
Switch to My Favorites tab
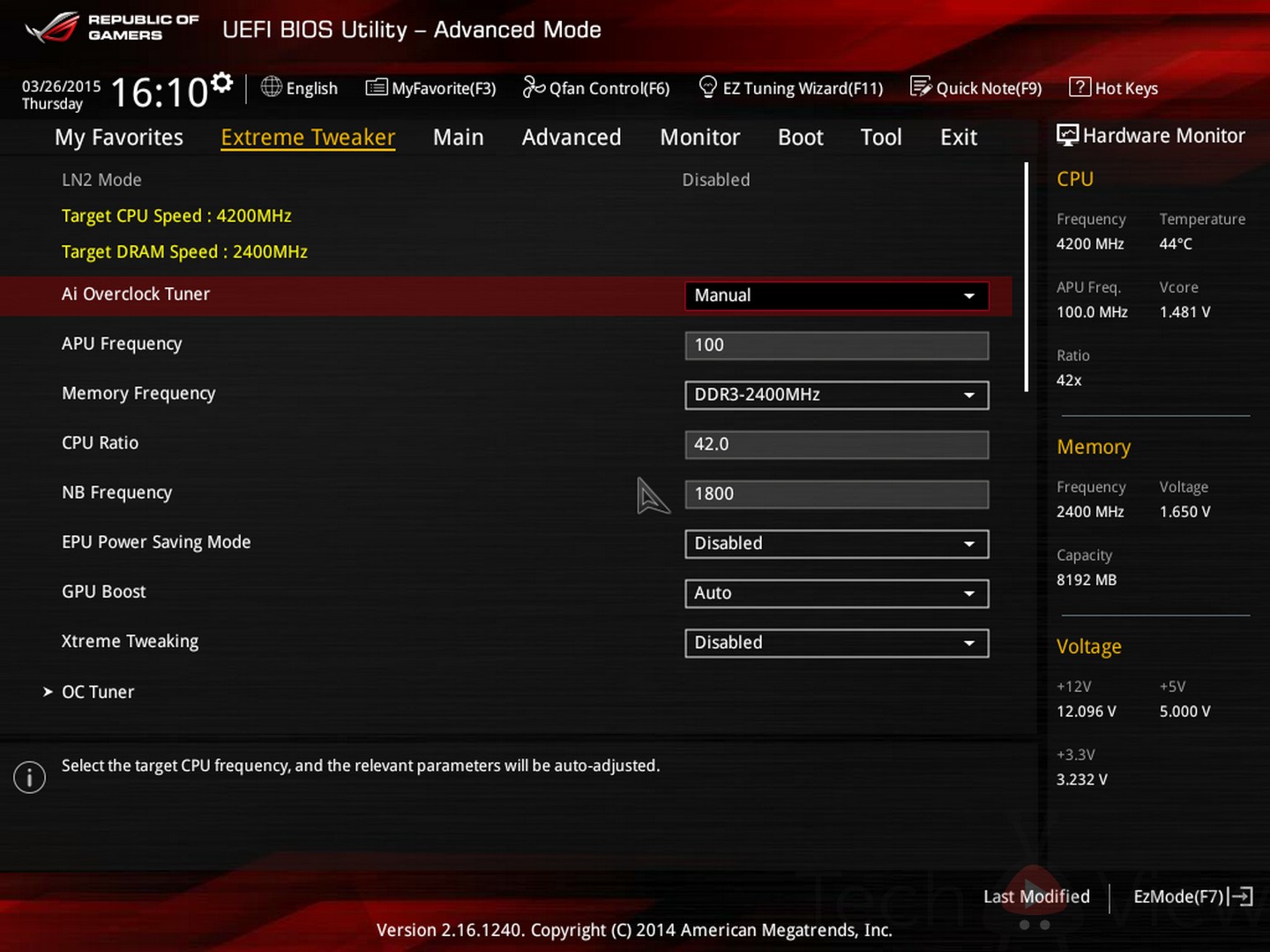coord(119,138)
